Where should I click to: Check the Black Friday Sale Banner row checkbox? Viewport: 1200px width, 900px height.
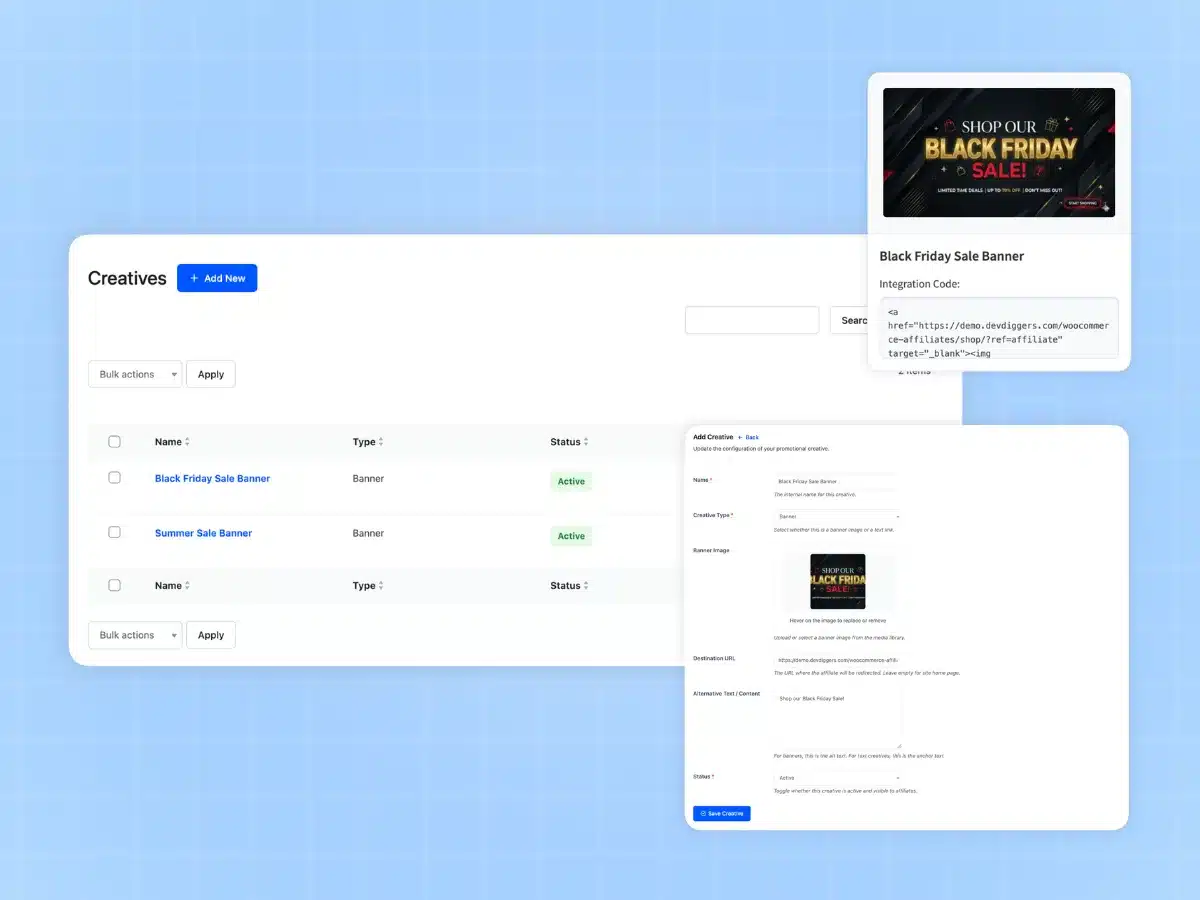pos(114,477)
